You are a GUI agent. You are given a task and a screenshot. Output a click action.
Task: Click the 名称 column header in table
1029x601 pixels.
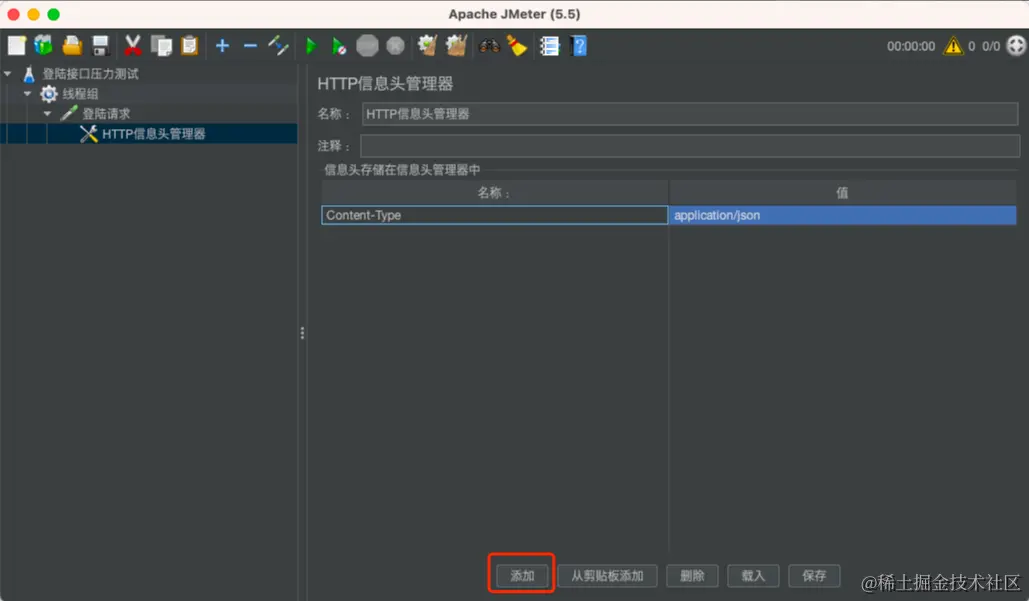495,193
